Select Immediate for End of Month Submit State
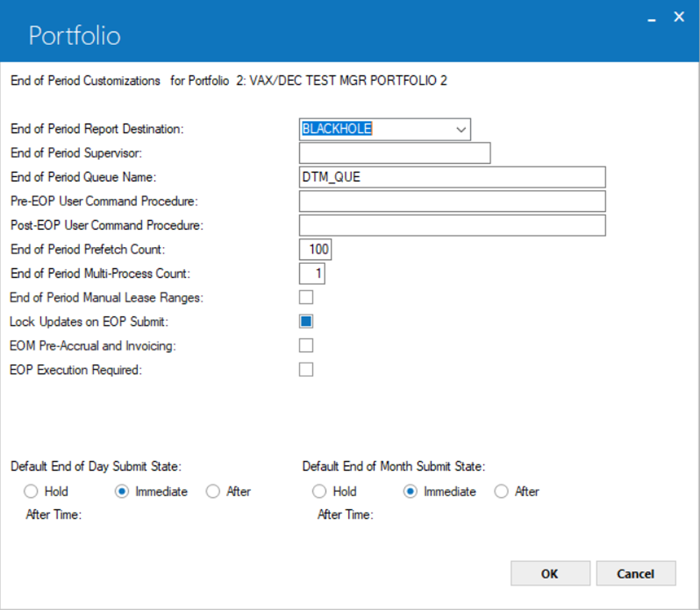 (410, 492)
